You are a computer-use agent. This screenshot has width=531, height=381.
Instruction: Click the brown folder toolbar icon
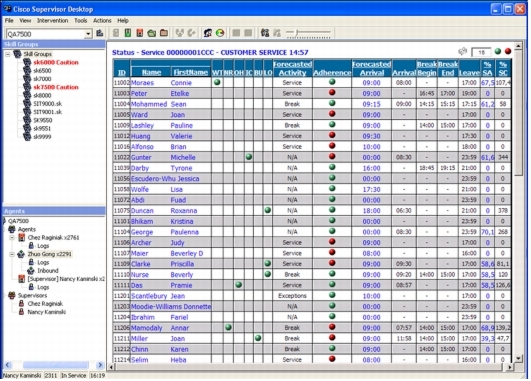164,33
